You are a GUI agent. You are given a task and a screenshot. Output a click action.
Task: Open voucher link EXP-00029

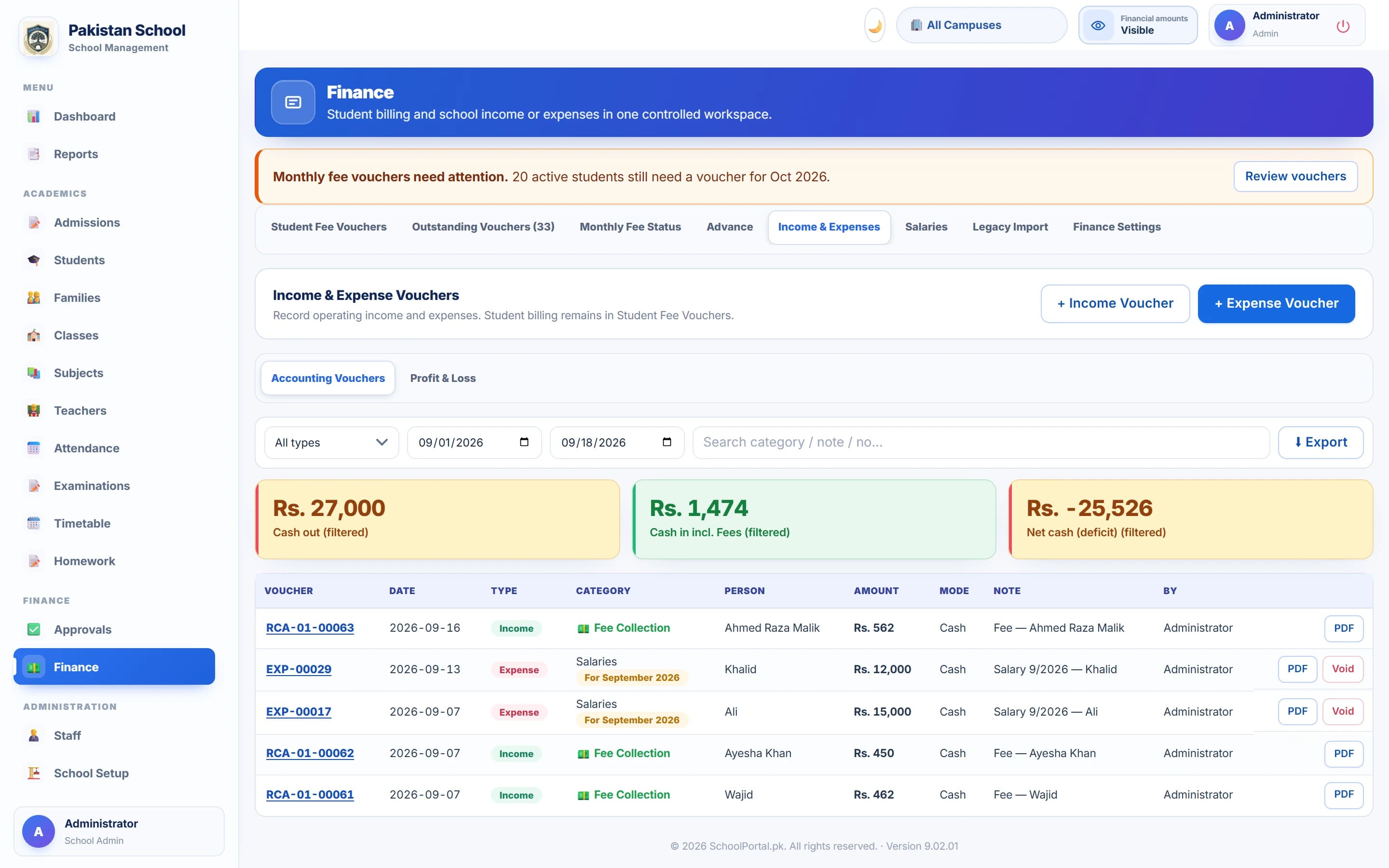pos(299,669)
